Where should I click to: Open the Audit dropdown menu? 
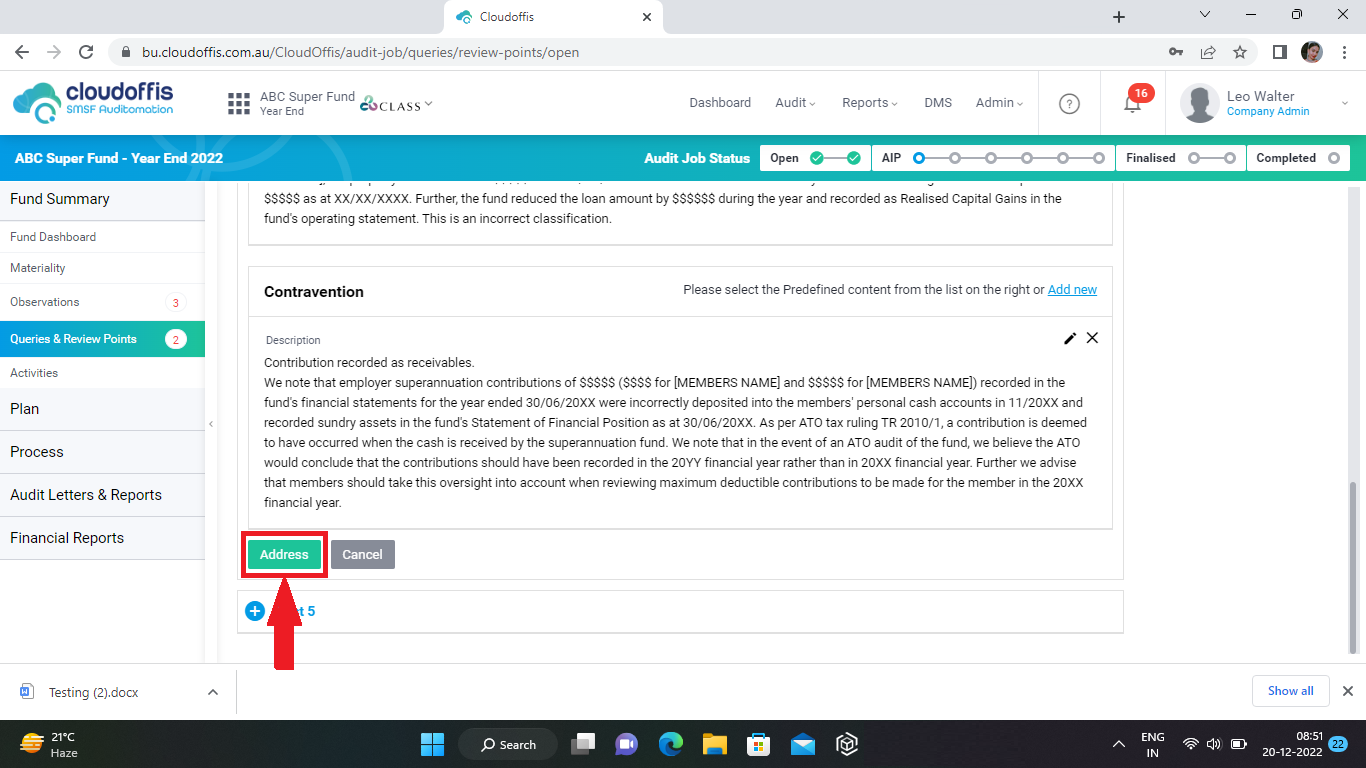pyautogui.click(x=795, y=103)
